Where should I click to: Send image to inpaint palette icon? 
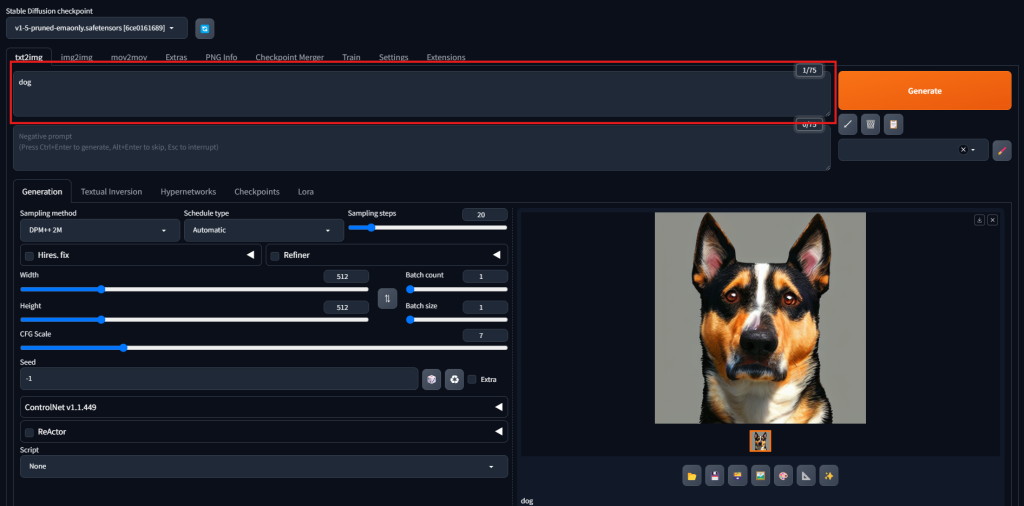783,475
